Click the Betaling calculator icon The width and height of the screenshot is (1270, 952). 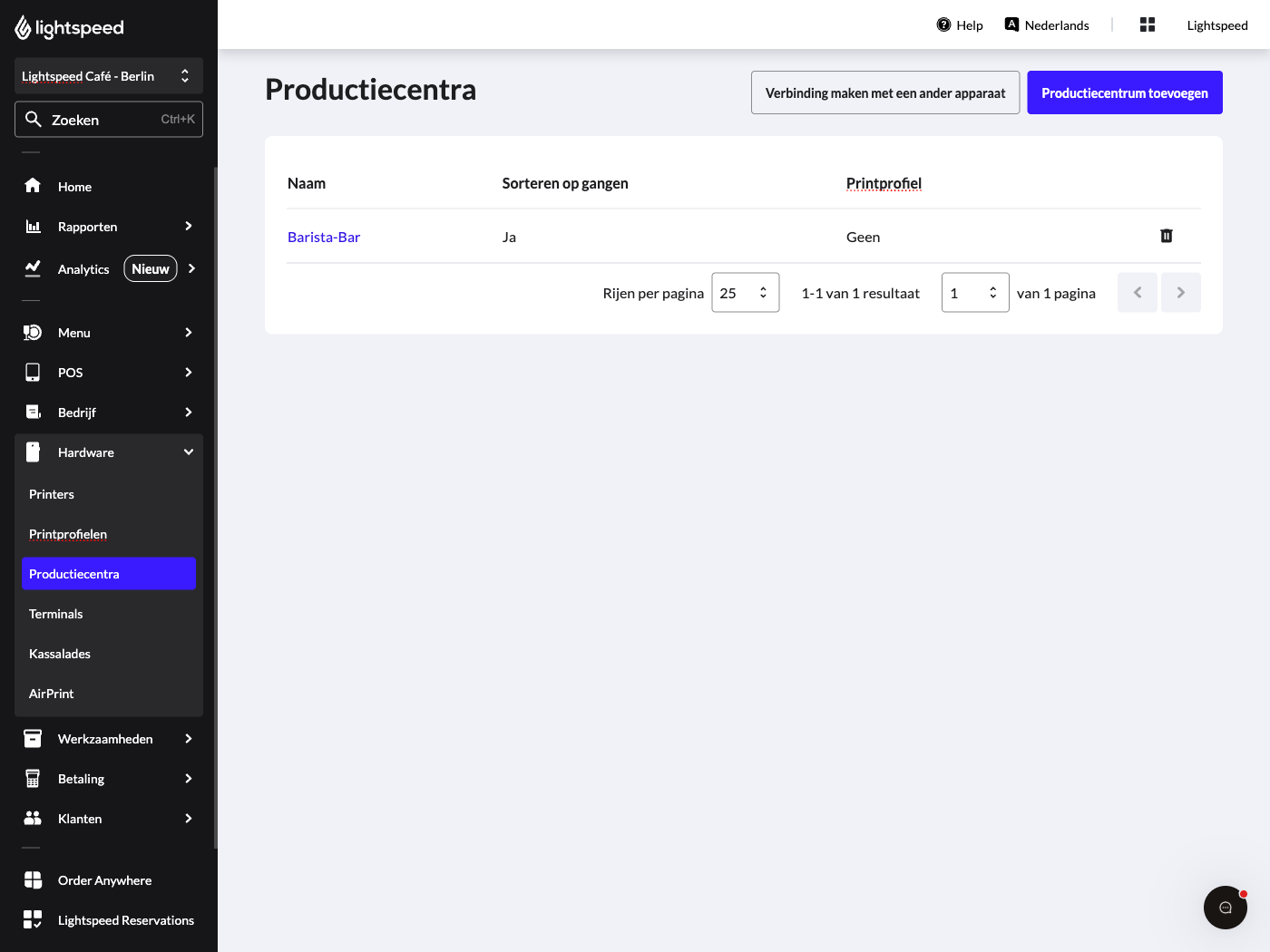33,779
